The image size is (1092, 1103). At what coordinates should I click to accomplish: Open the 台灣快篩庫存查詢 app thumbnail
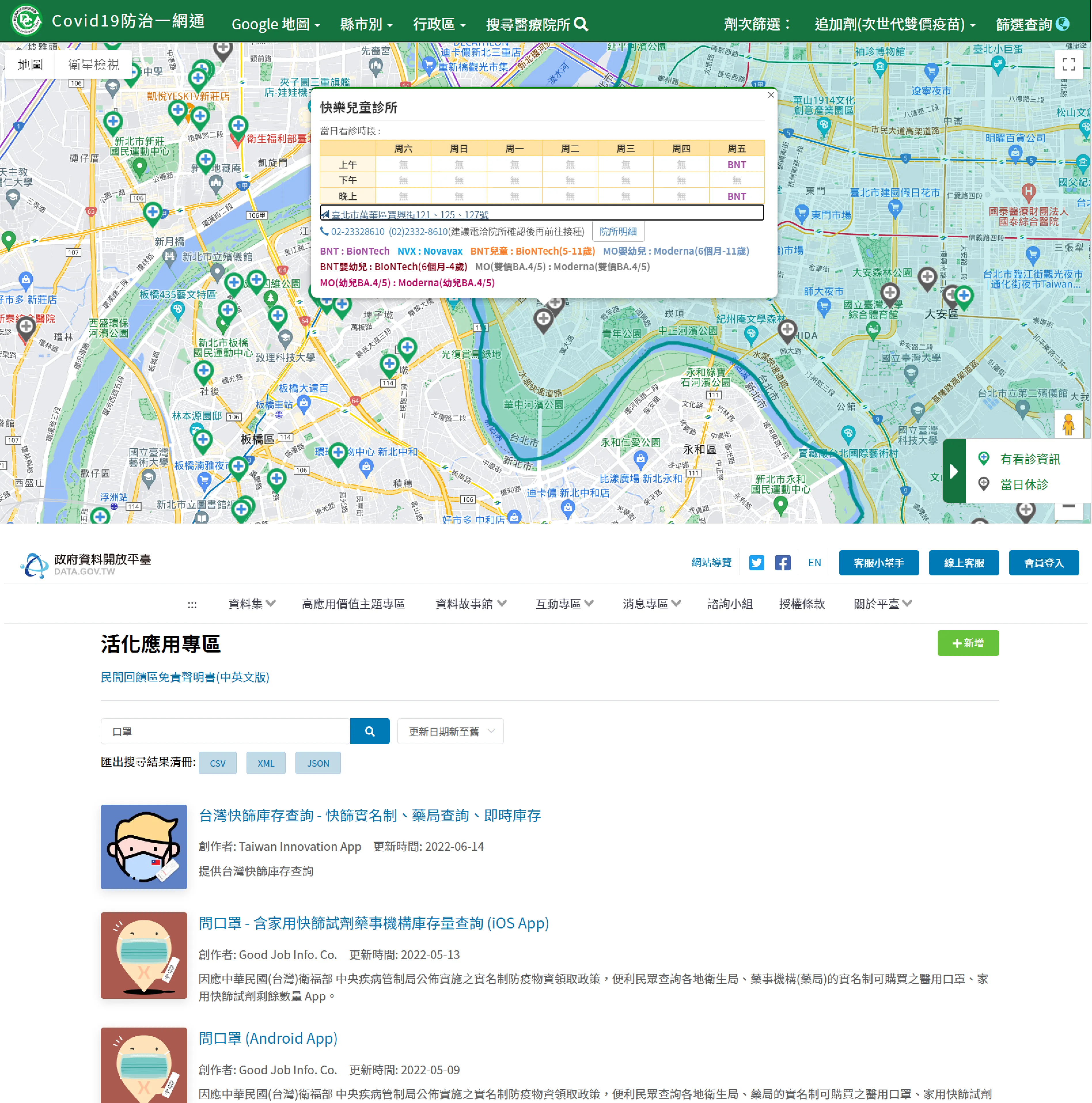point(144,847)
